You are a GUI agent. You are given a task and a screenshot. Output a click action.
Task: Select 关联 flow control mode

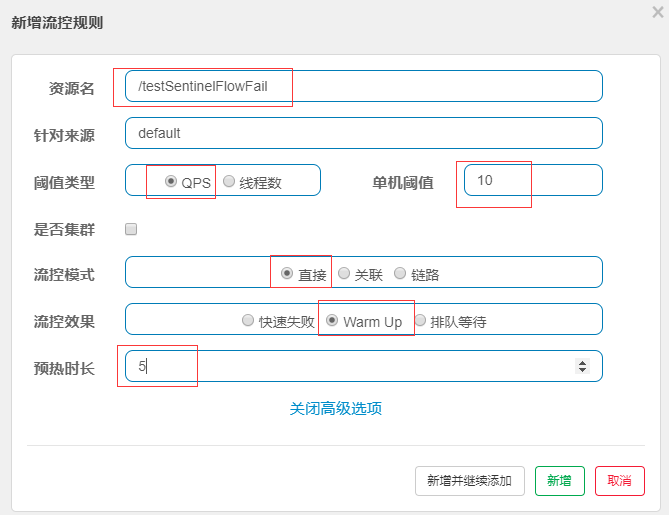click(344, 274)
